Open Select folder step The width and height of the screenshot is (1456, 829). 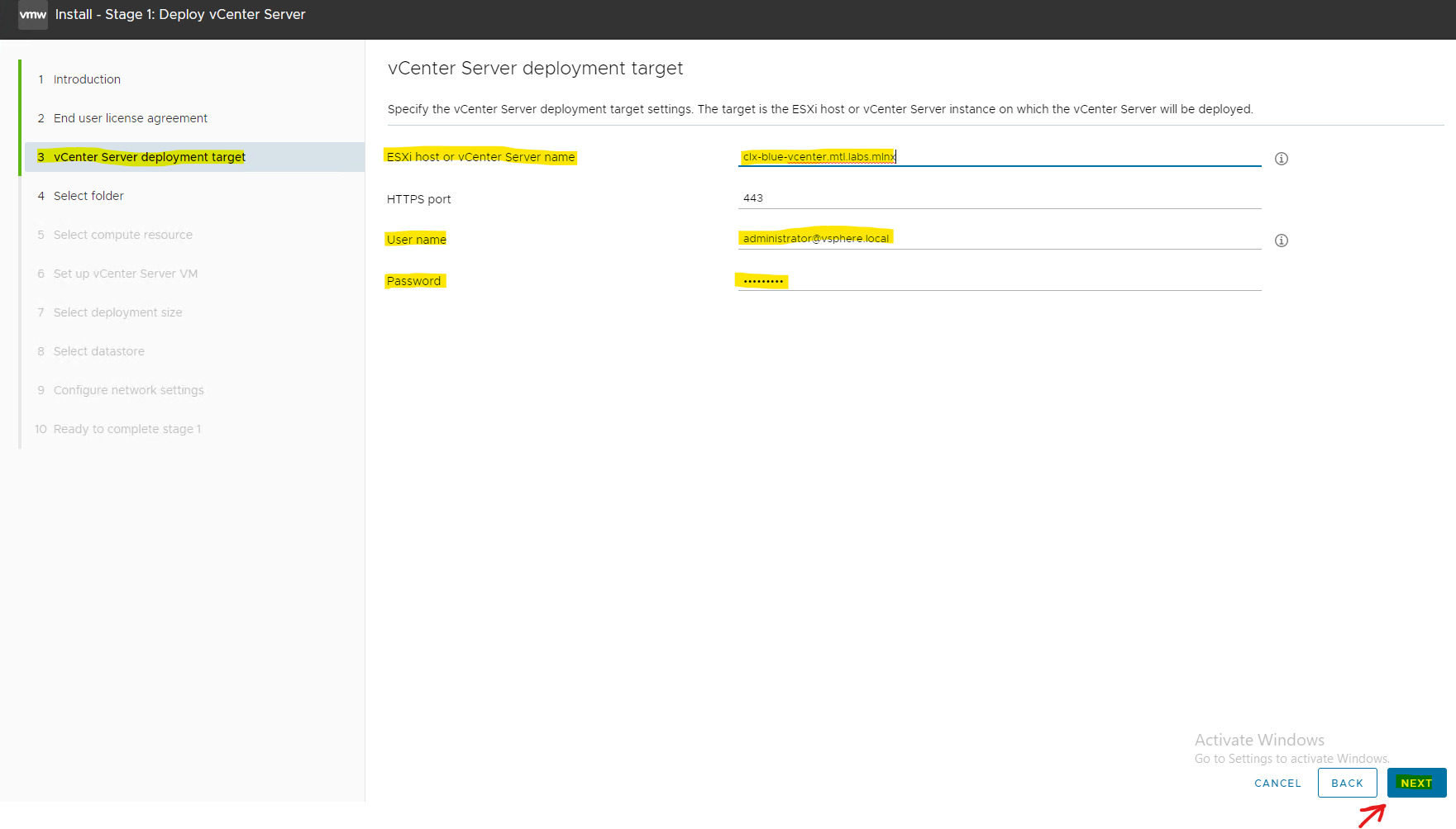coord(88,196)
